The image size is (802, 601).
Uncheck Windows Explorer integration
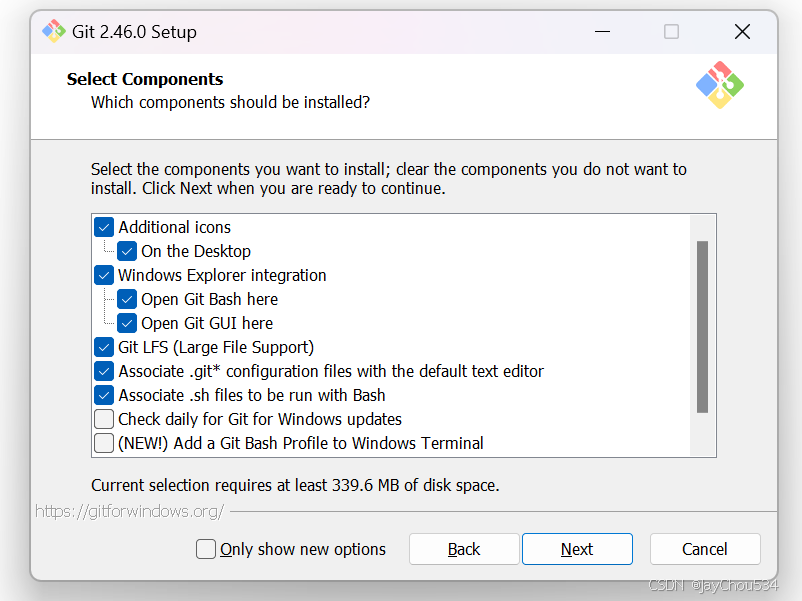(x=103, y=275)
